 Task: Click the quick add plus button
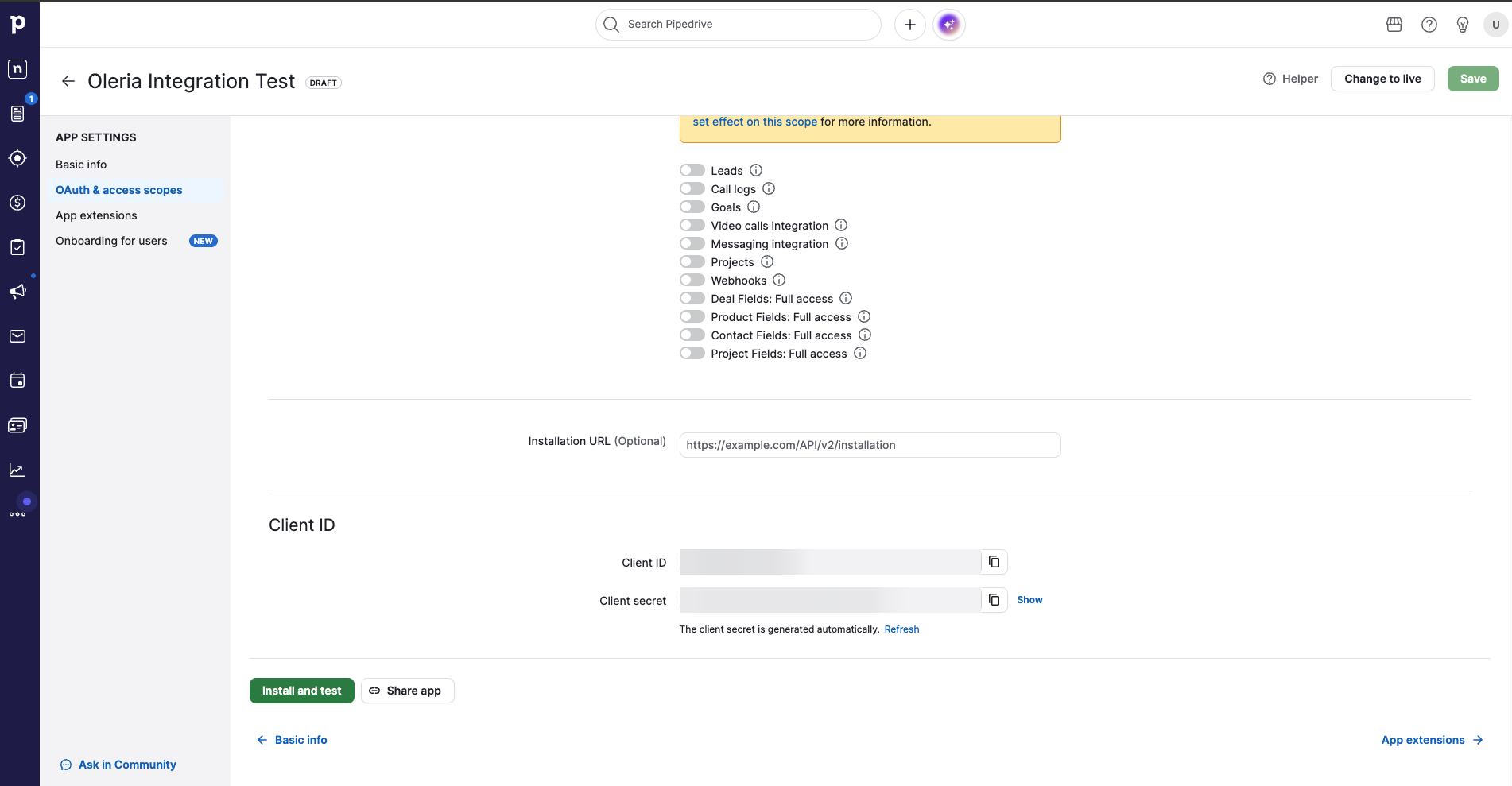[x=910, y=25]
